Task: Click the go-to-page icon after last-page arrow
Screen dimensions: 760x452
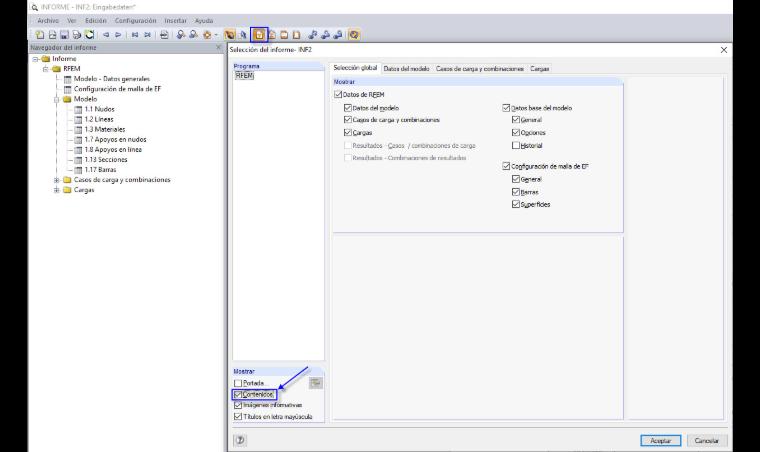Action: (164, 35)
